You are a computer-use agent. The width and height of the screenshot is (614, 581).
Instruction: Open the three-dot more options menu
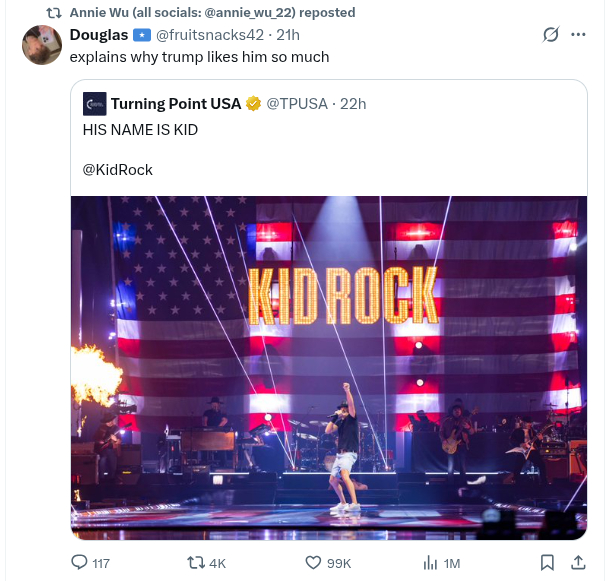coord(578,35)
